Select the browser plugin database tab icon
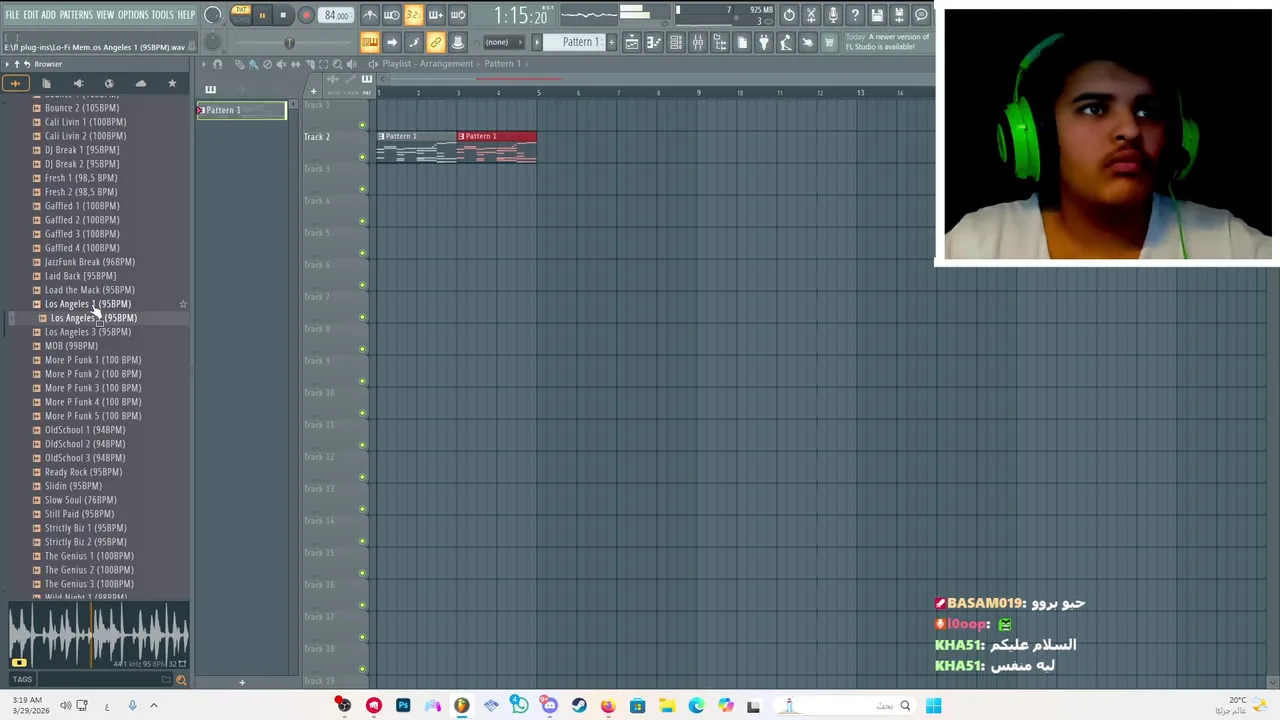 (x=78, y=84)
